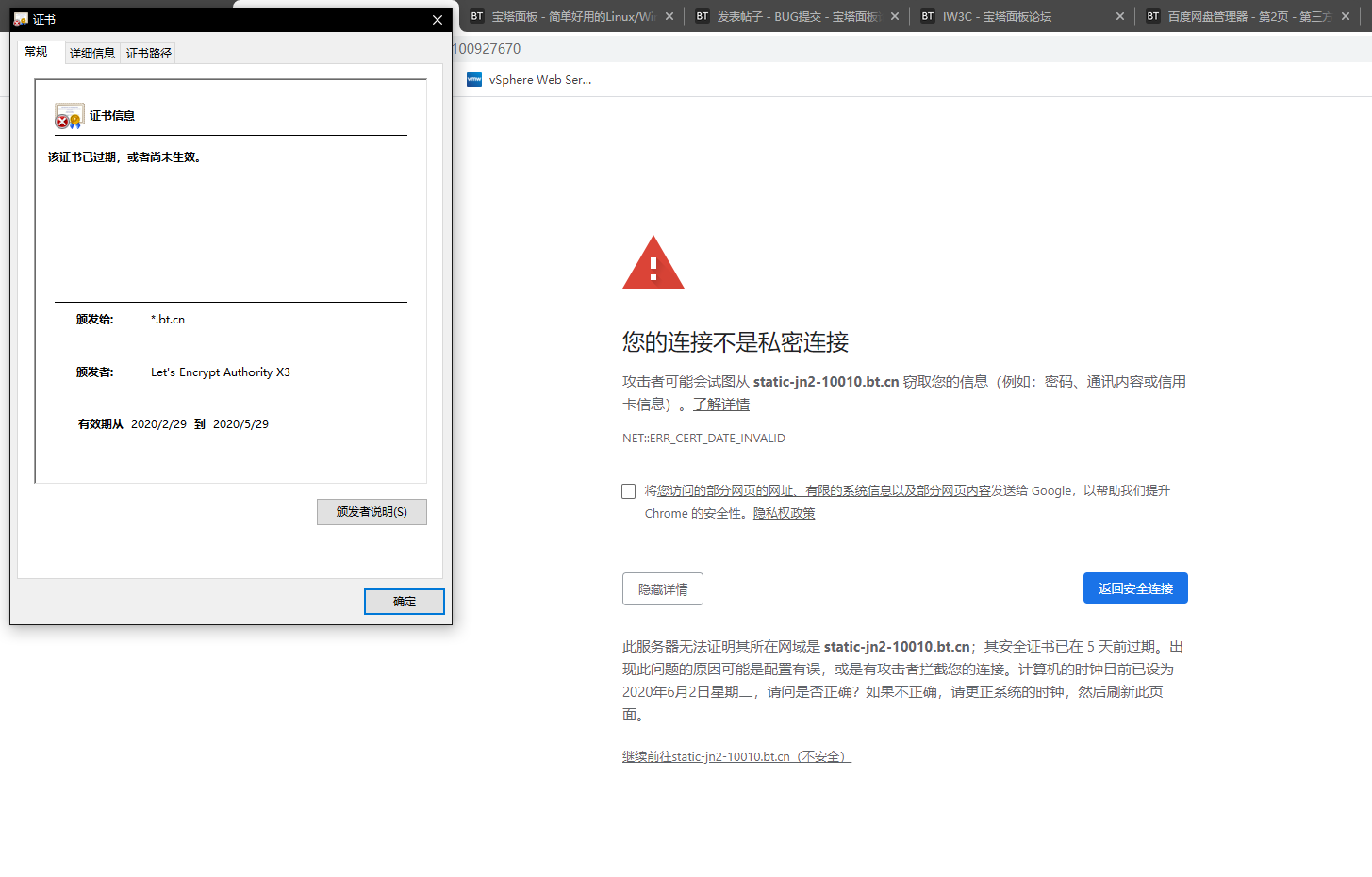Open the vSphere Web Ser... bookmark
The height and width of the screenshot is (877, 1372).
pos(530,80)
